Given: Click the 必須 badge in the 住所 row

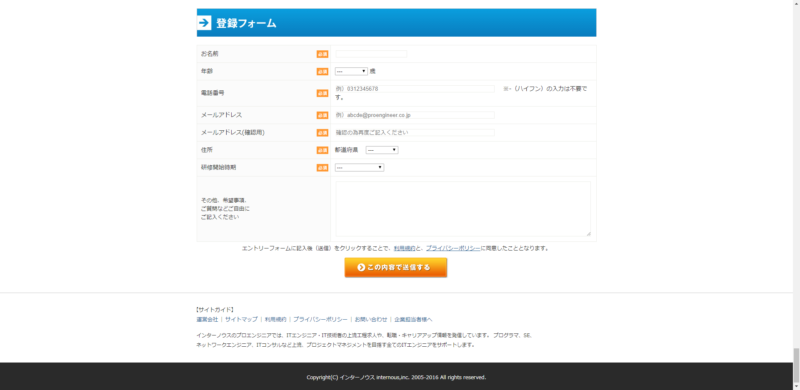Looking at the screenshot, I should [322, 150].
